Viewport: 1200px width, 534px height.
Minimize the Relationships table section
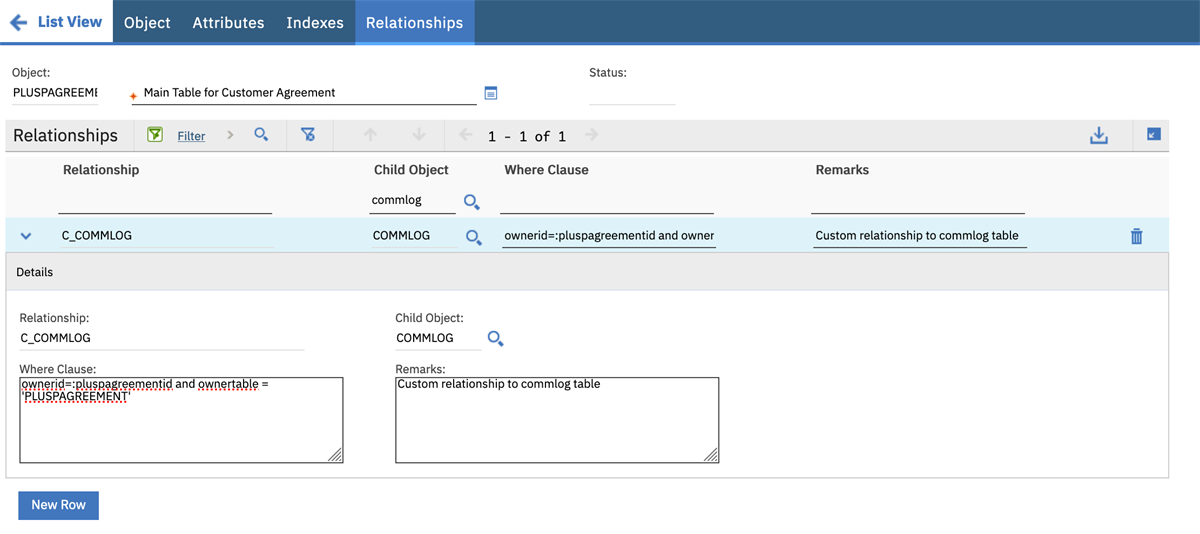[1153, 135]
